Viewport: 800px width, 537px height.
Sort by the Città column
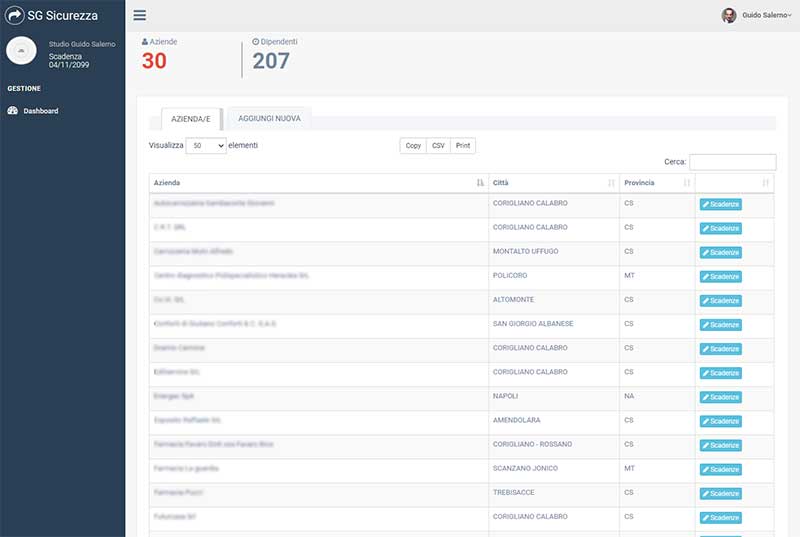tap(554, 183)
